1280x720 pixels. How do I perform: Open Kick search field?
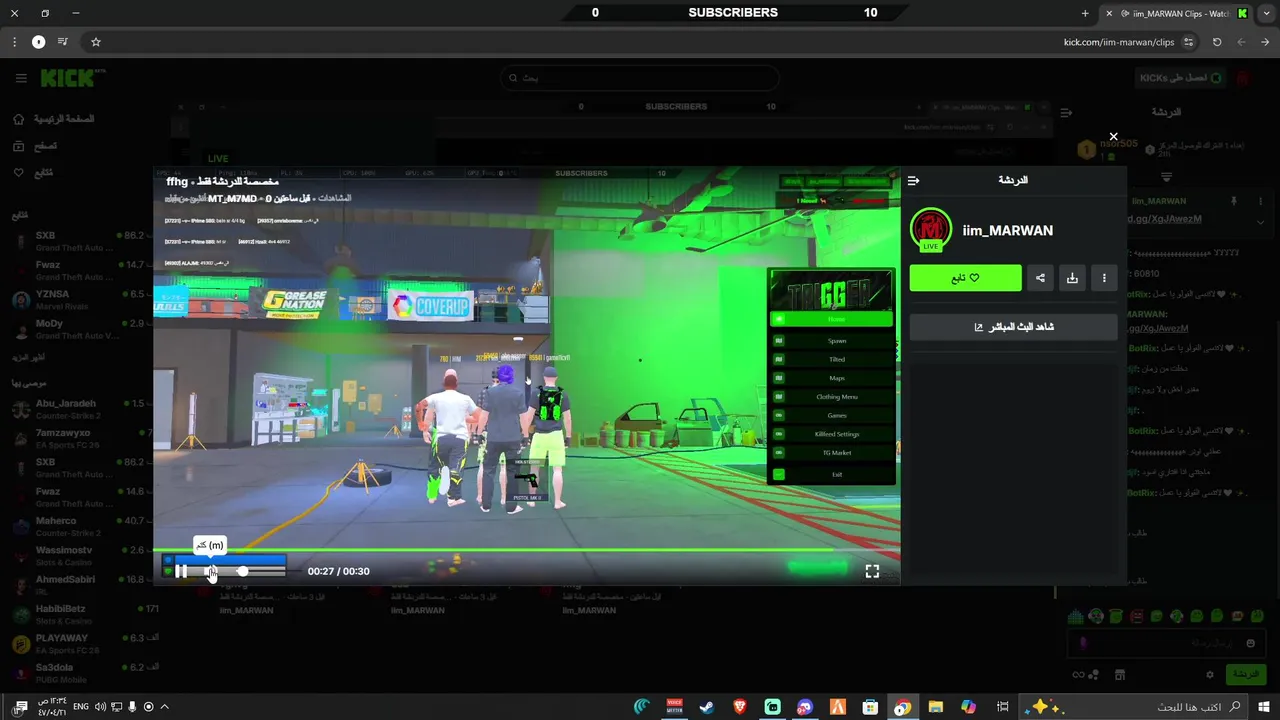tap(640, 78)
